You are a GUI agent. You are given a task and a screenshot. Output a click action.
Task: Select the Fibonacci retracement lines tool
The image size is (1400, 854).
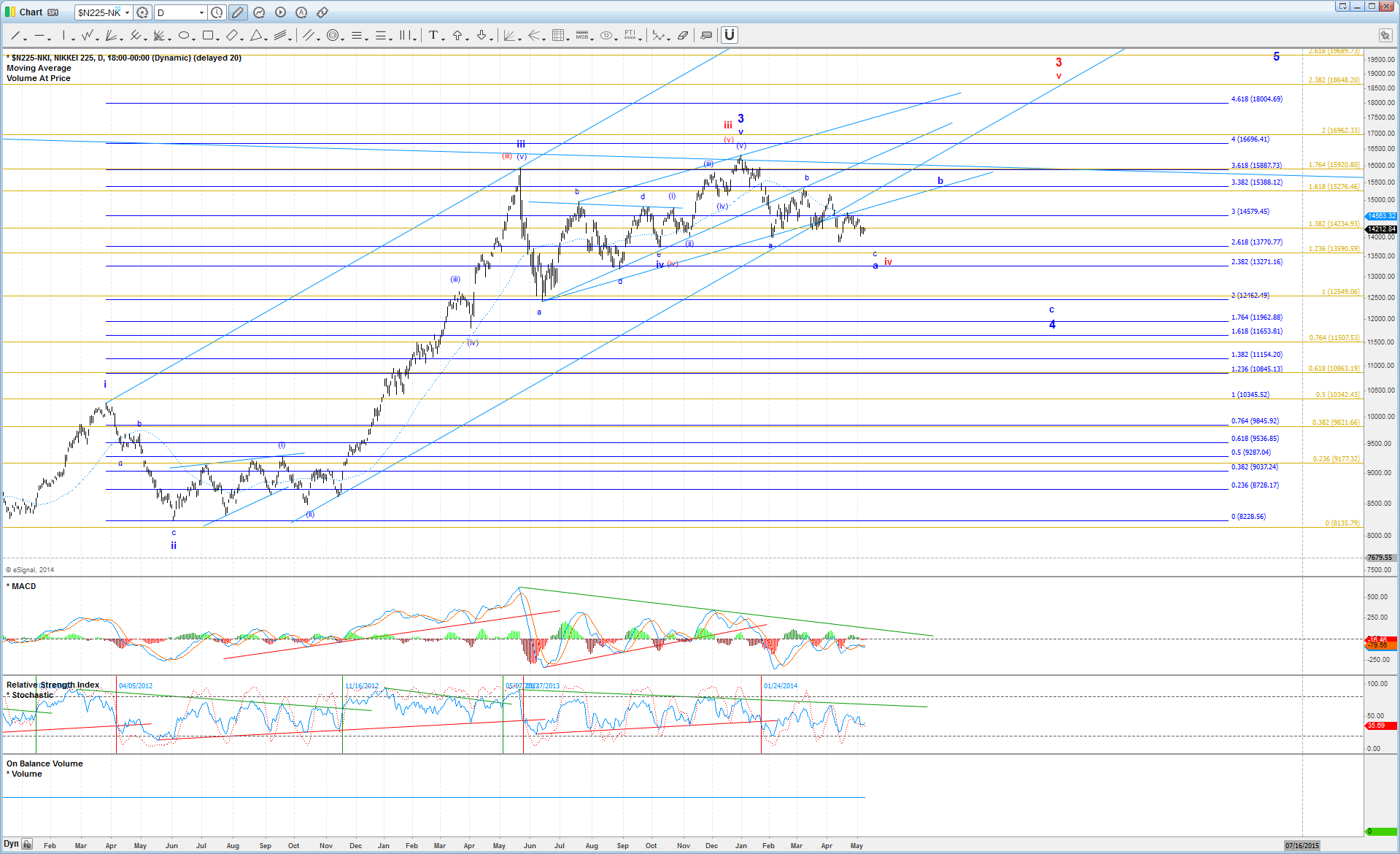(357, 35)
